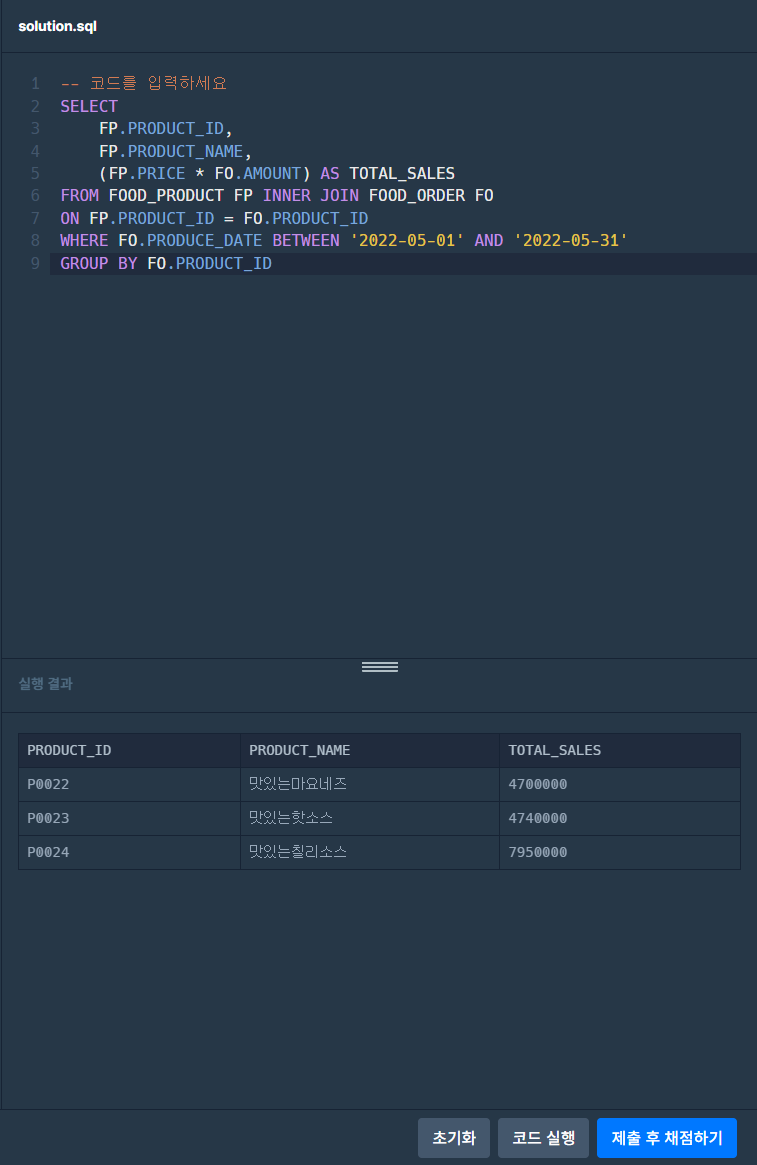This screenshot has width=757, height=1165.
Task: Place cursor on the SELECT keyword
Action: 89,106
